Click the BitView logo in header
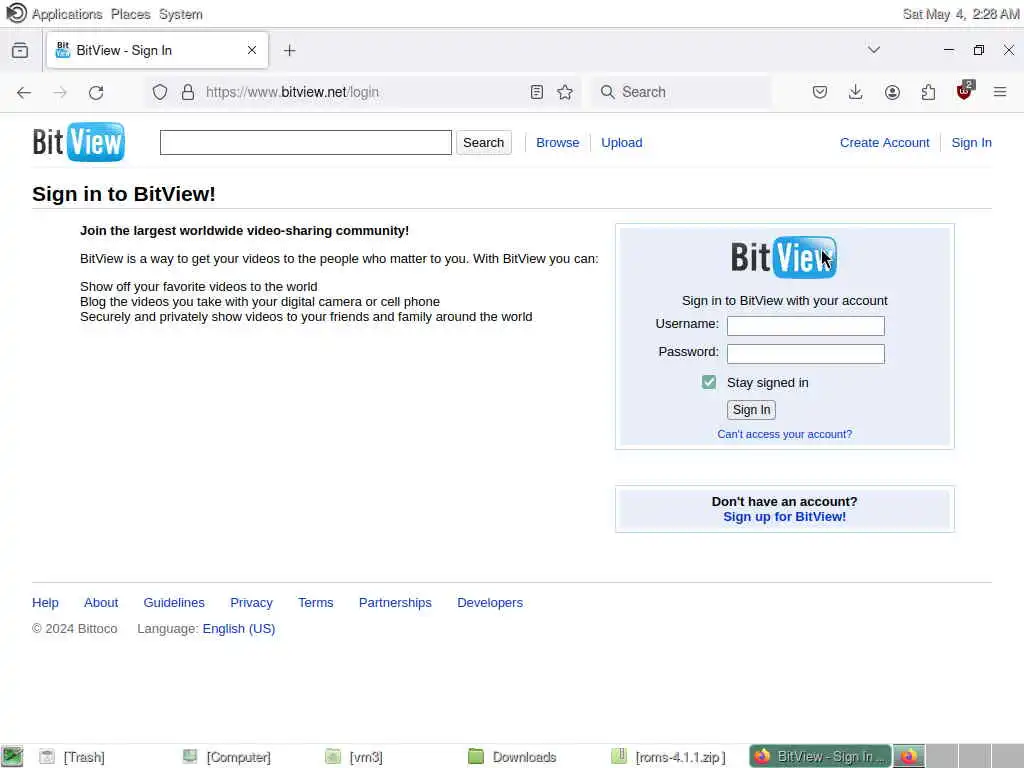 (x=78, y=142)
